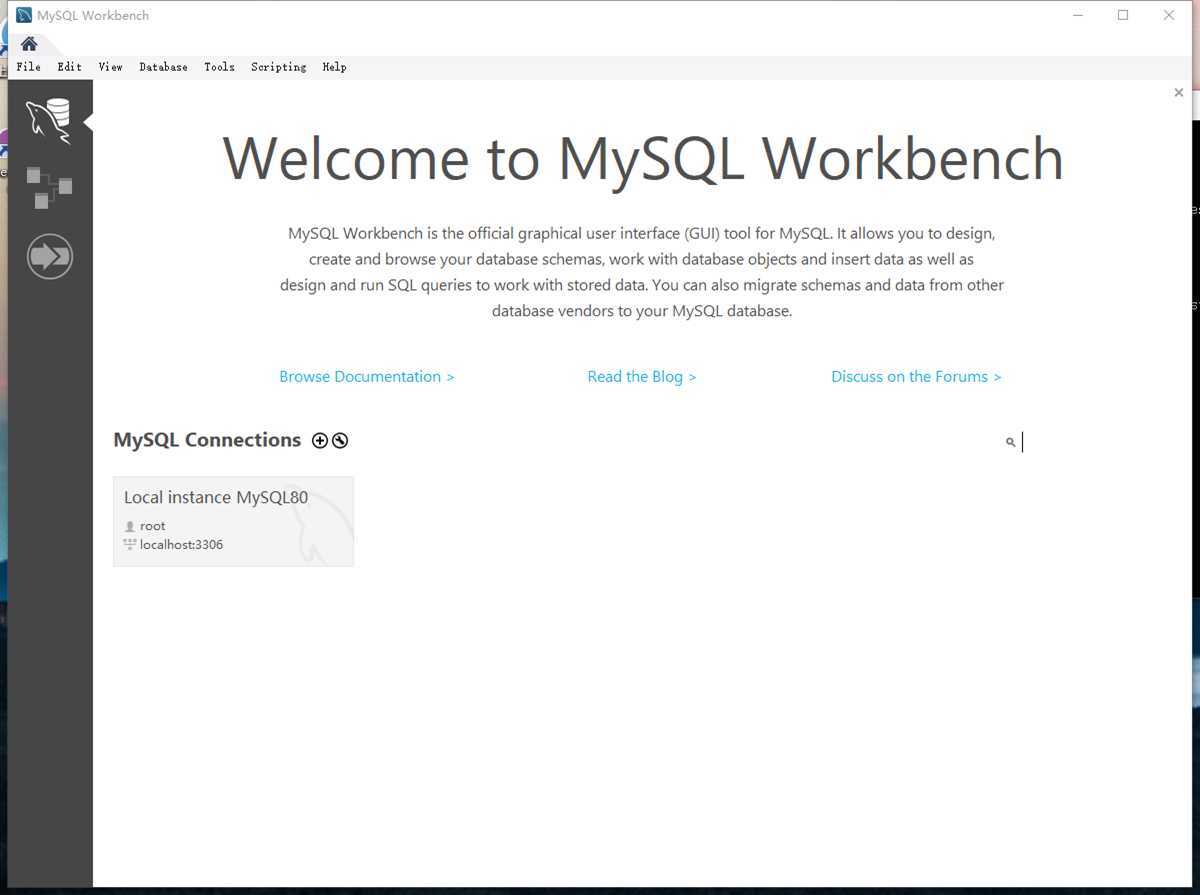Screen dimensions: 1200x895
Task: Open manage connections wrench icon
Action: click(340, 441)
